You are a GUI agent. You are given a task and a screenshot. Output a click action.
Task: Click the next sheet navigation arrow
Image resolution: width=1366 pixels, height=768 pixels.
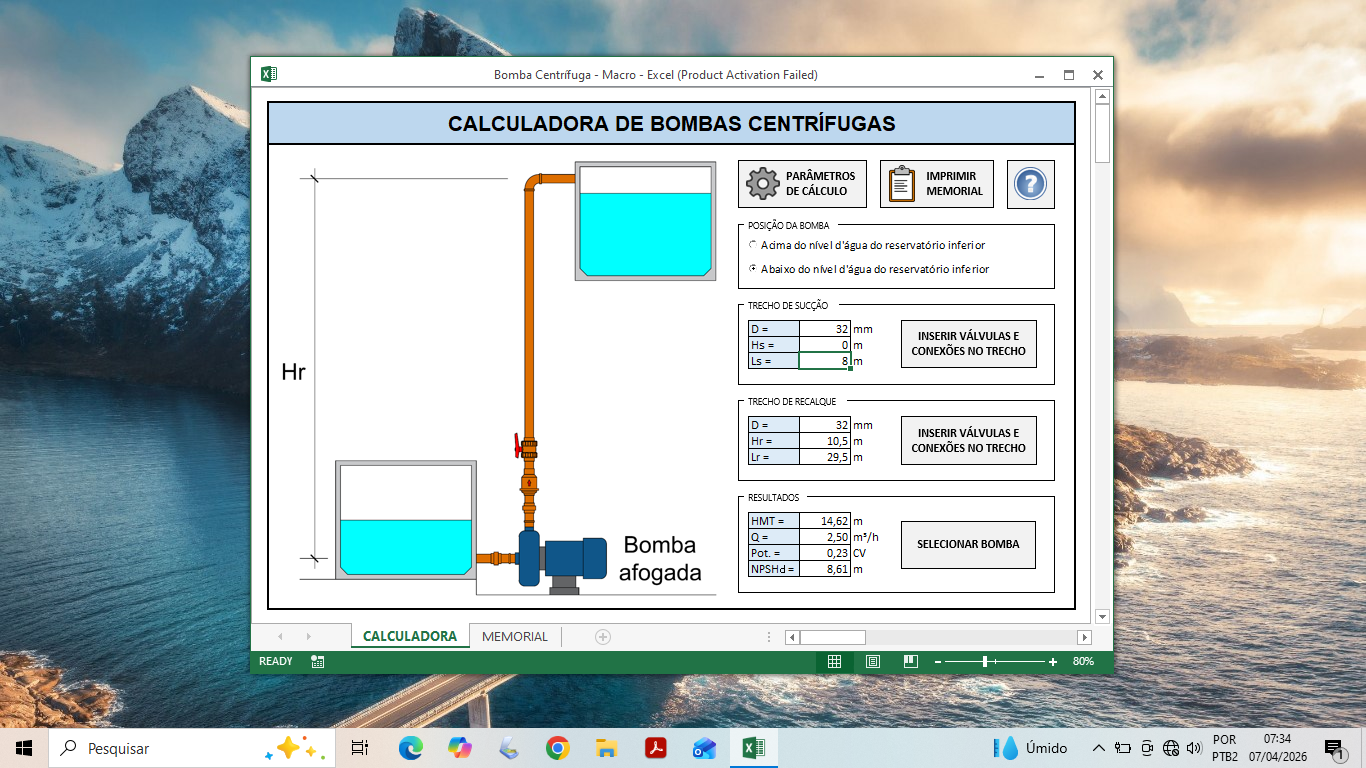[x=308, y=637]
